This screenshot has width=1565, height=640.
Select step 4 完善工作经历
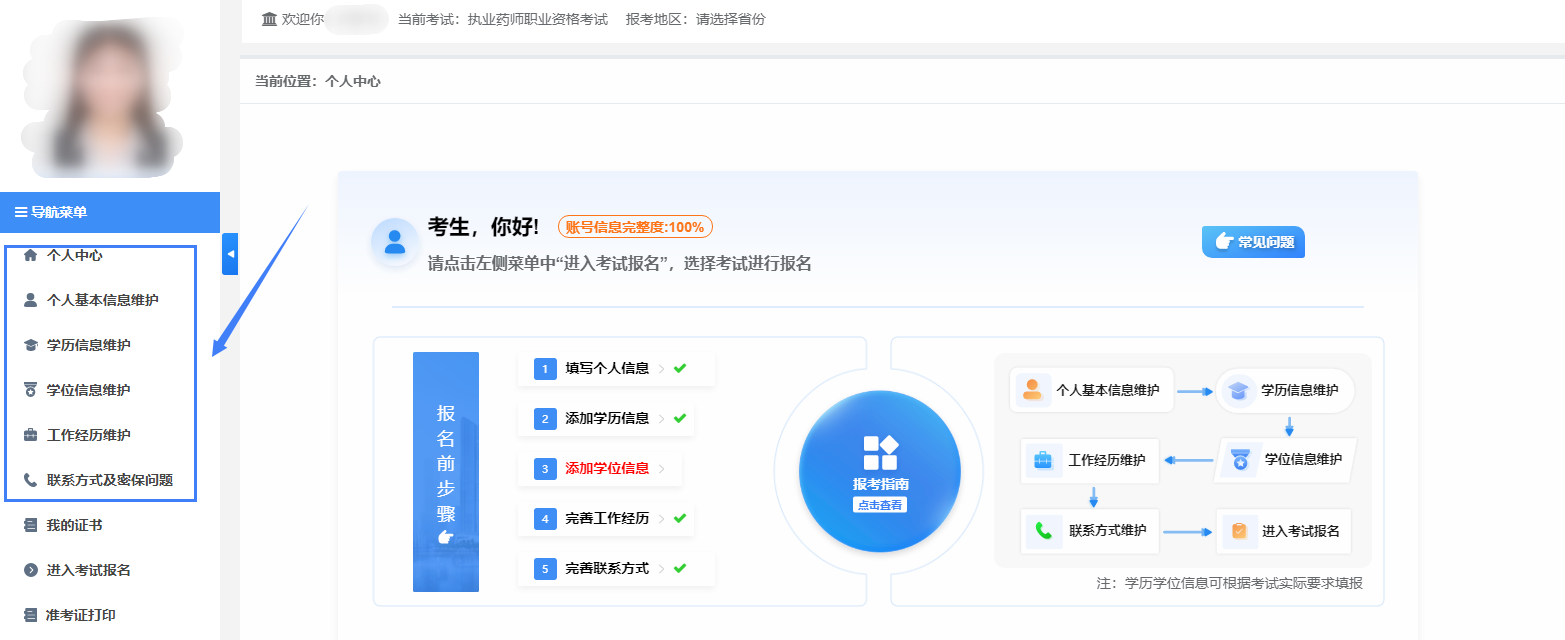tap(606, 518)
